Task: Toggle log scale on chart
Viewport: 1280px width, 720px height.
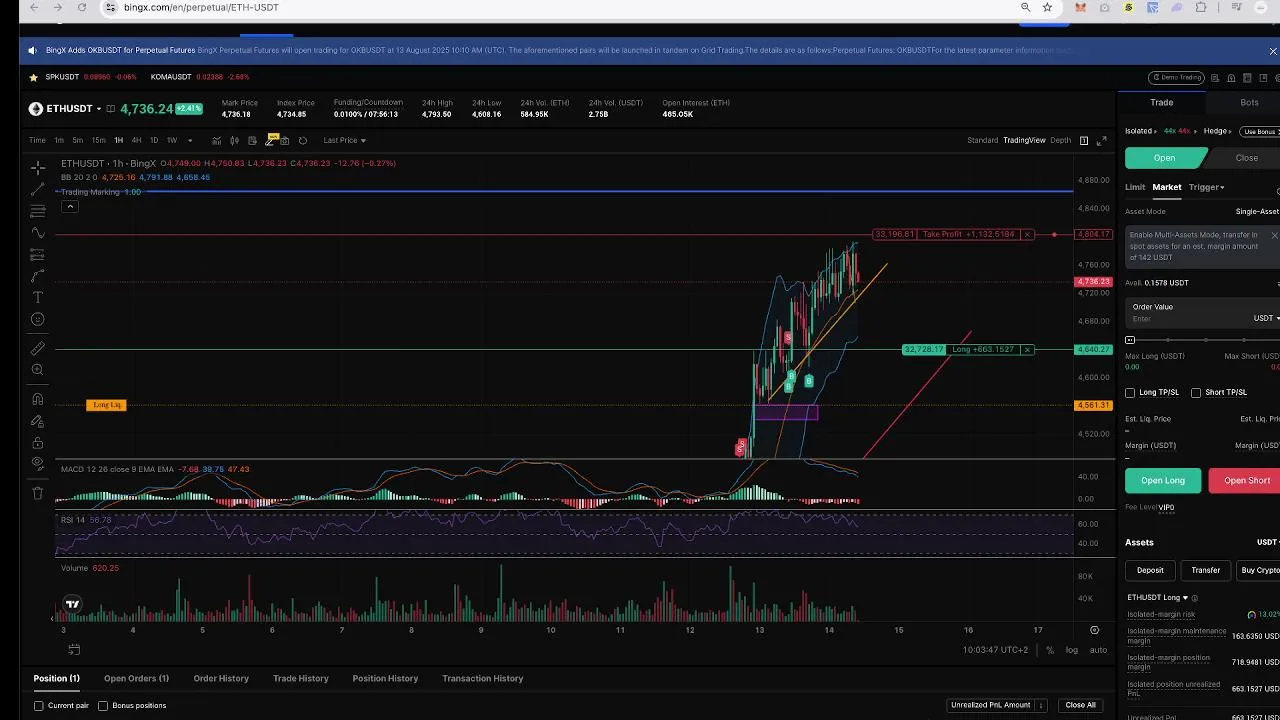Action: (x=1072, y=650)
